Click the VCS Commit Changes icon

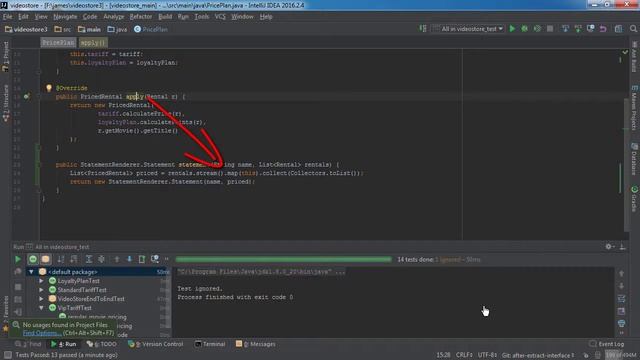578,29
